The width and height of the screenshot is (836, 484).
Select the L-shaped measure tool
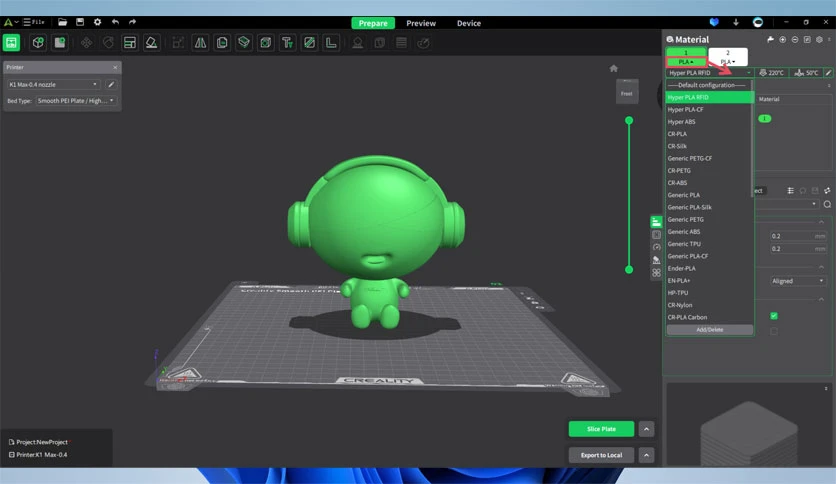pyautogui.click(x=331, y=43)
